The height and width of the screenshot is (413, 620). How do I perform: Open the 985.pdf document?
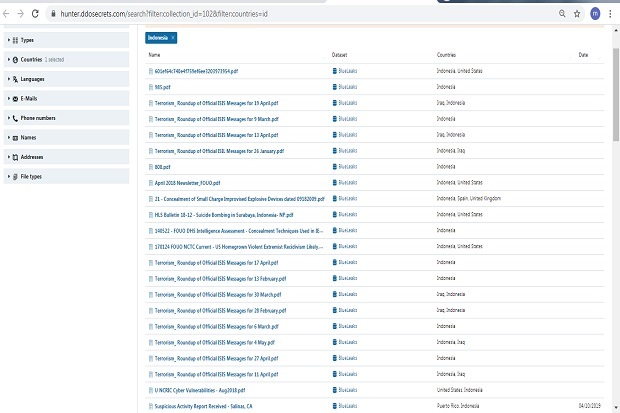tap(163, 87)
